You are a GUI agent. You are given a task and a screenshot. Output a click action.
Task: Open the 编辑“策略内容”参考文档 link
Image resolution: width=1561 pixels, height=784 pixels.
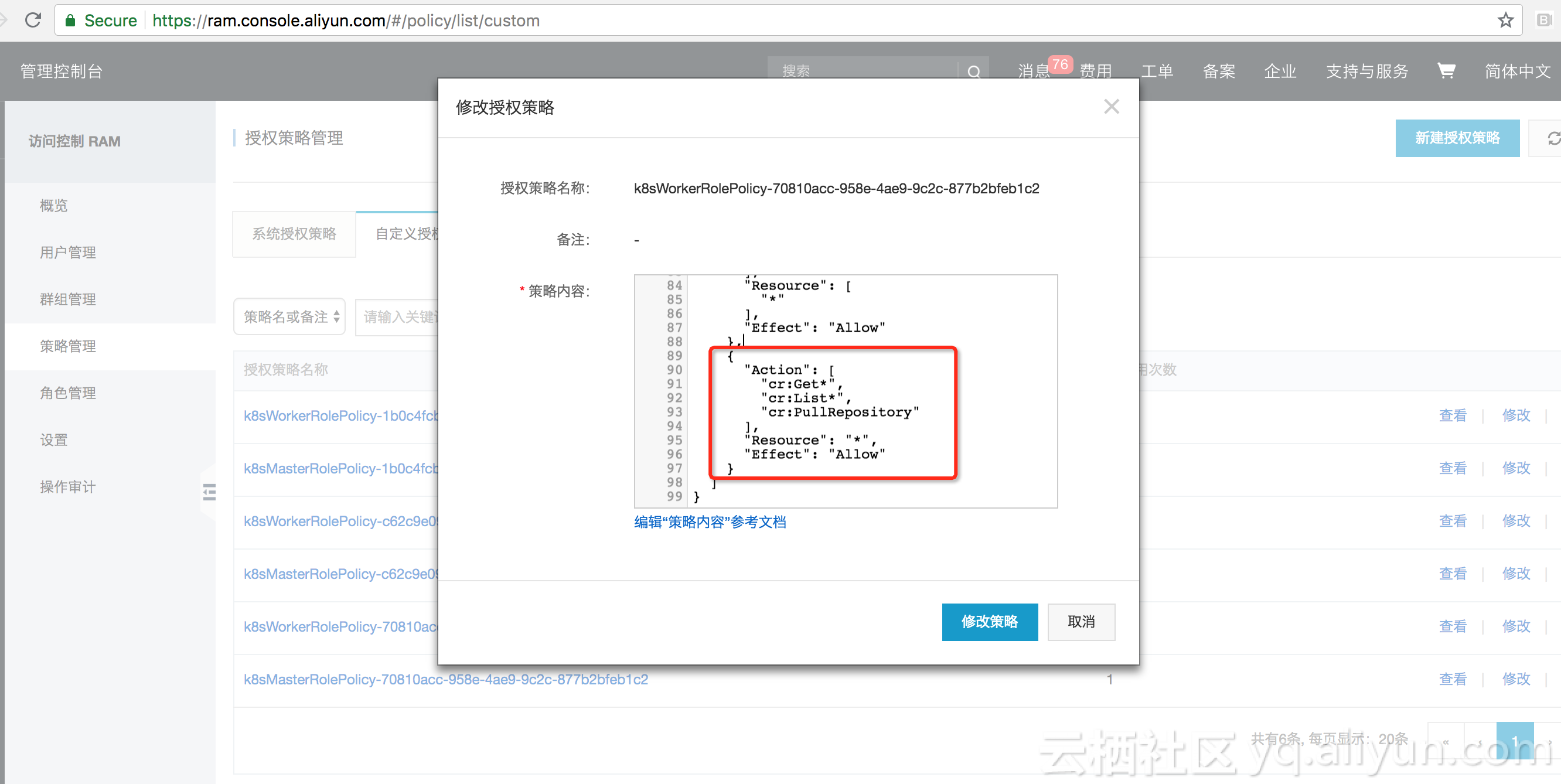coord(710,521)
